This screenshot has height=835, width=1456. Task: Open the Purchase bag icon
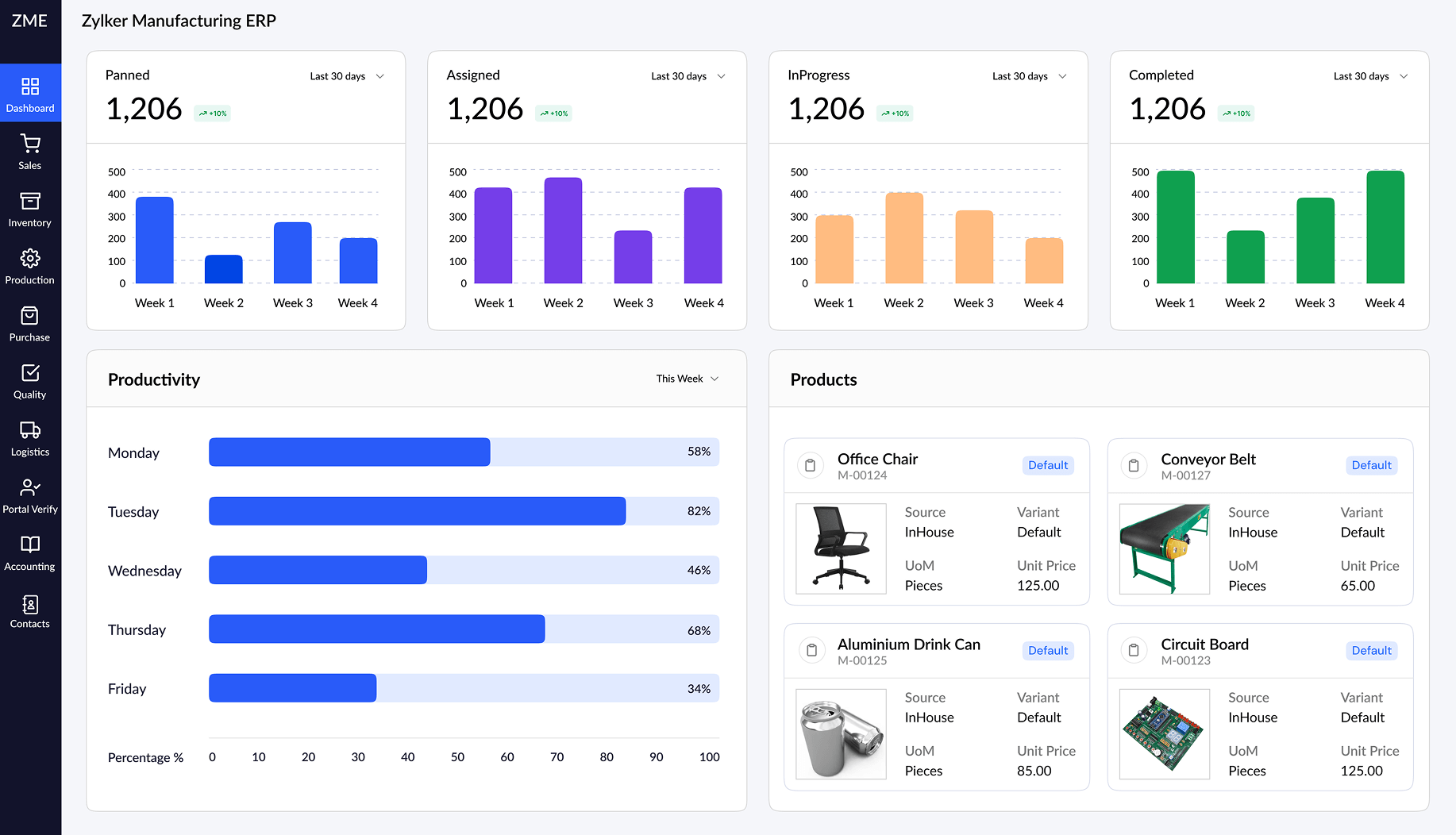coord(30,316)
